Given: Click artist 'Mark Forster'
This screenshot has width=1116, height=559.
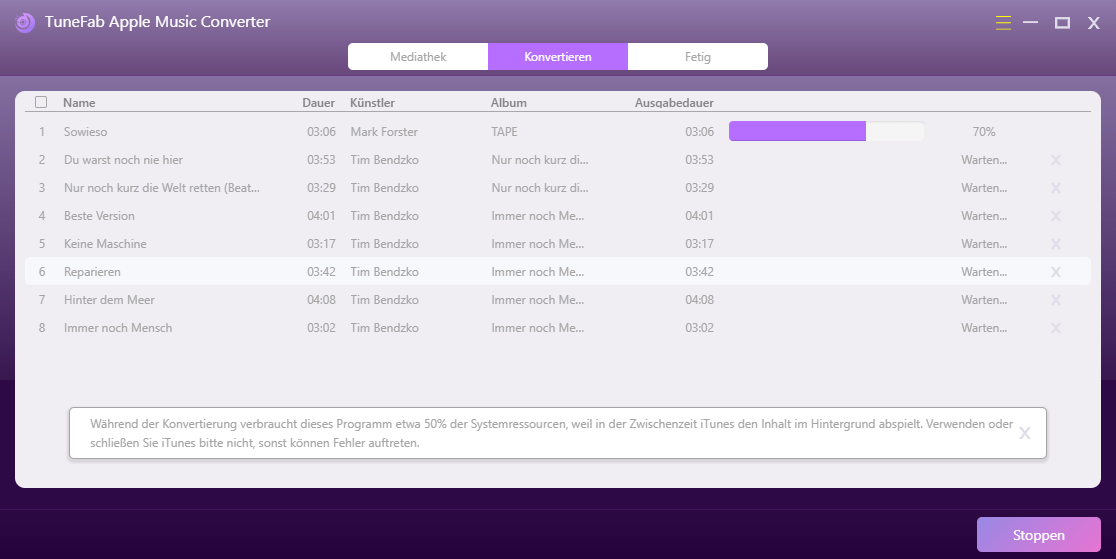Looking at the screenshot, I should point(384,132).
